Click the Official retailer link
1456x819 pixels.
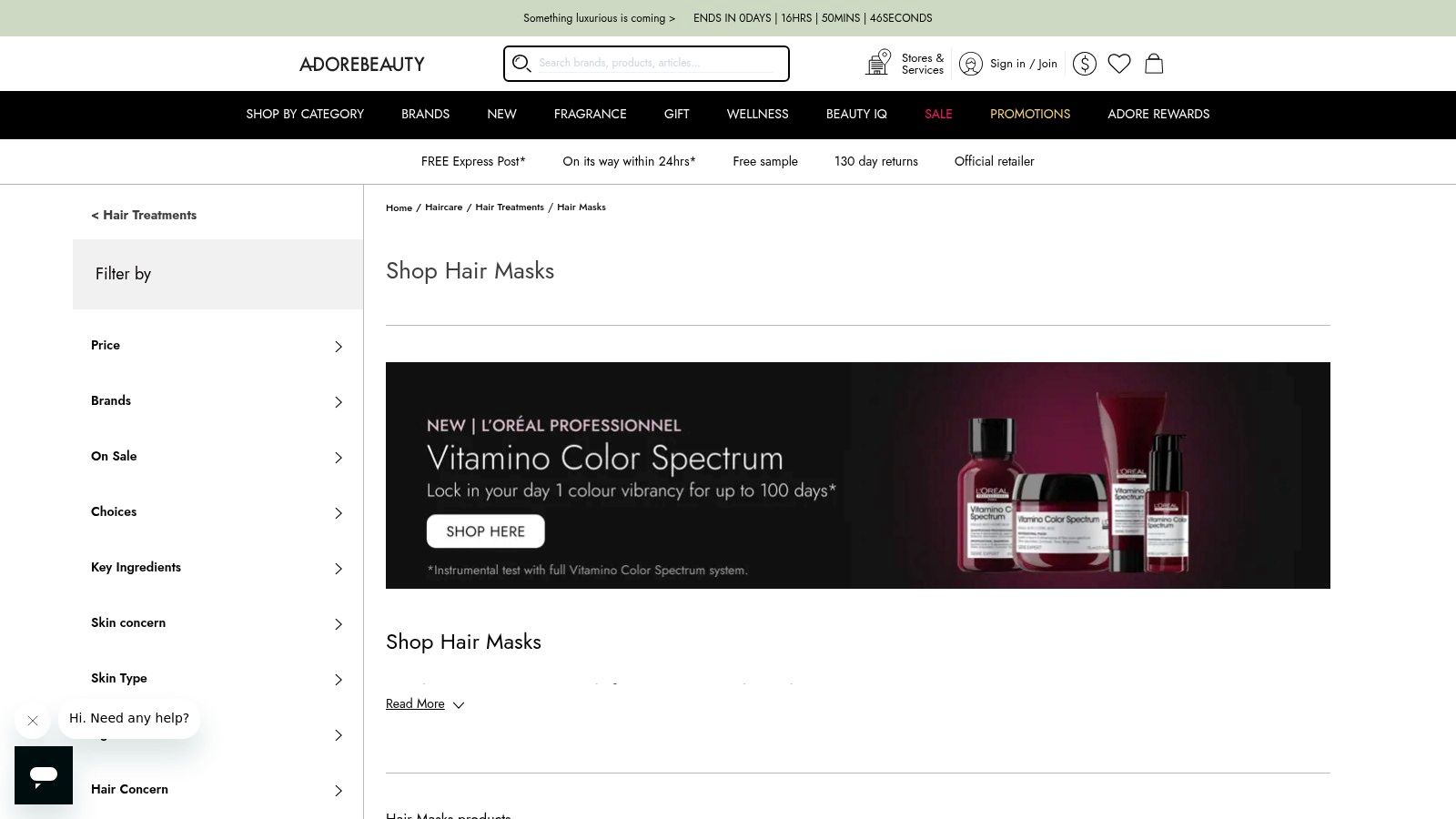click(x=995, y=162)
